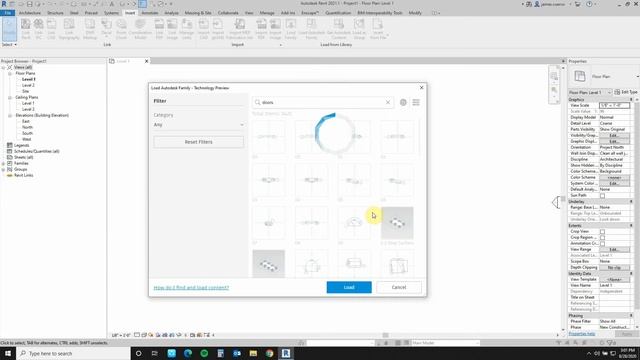The height and width of the screenshot is (360, 640).
Task: Open the Collaborate ribbon tab
Action: pos(228,13)
